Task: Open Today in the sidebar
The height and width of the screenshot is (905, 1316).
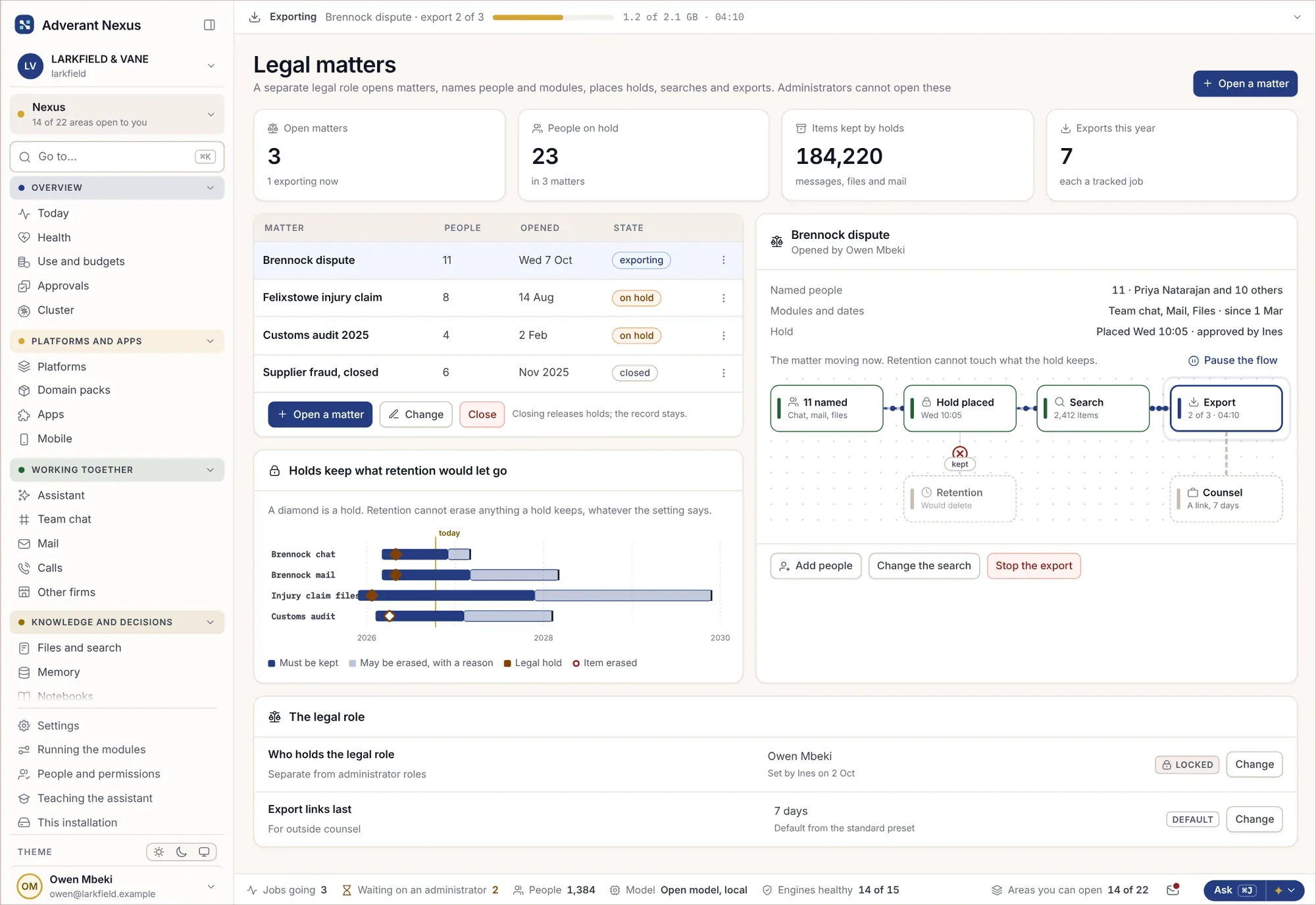Action: pyautogui.click(x=53, y=213)
